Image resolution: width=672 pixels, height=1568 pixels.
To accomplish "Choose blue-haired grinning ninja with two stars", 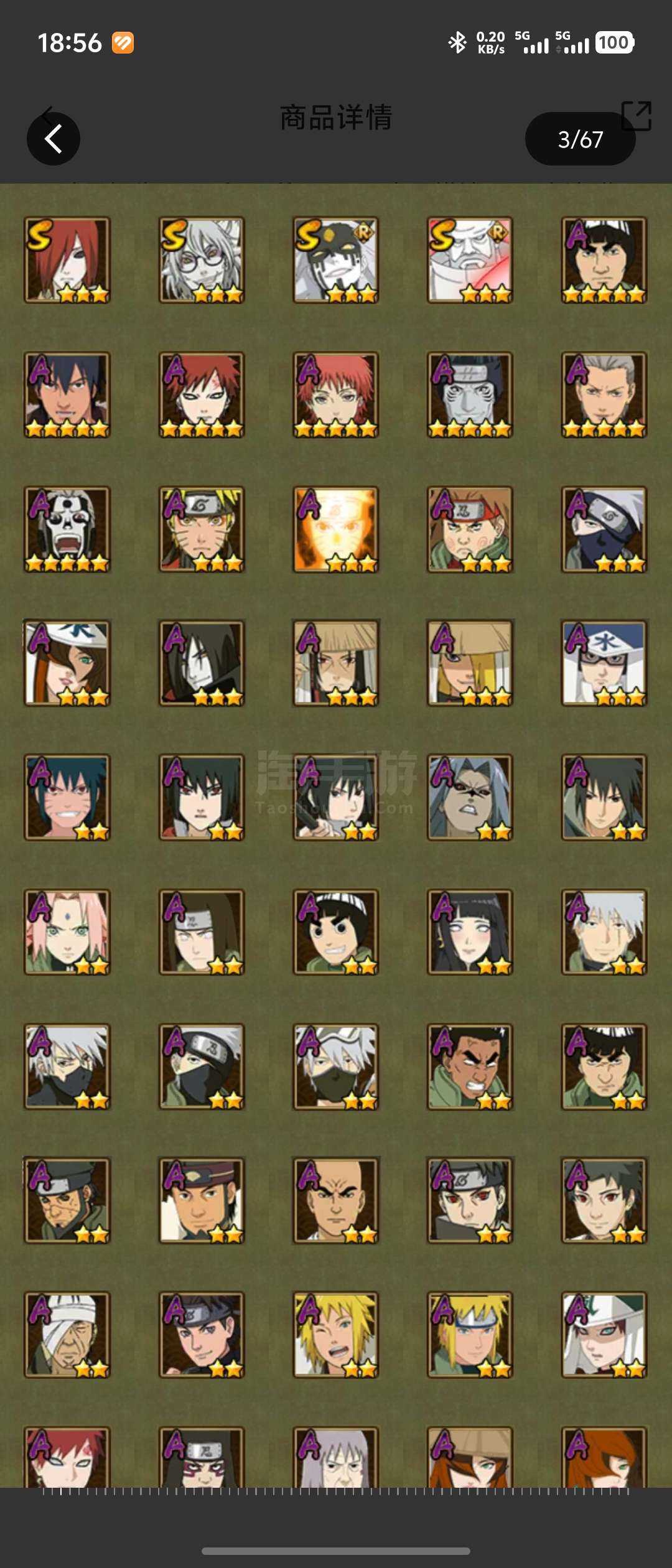I will (x=67, y=798).
